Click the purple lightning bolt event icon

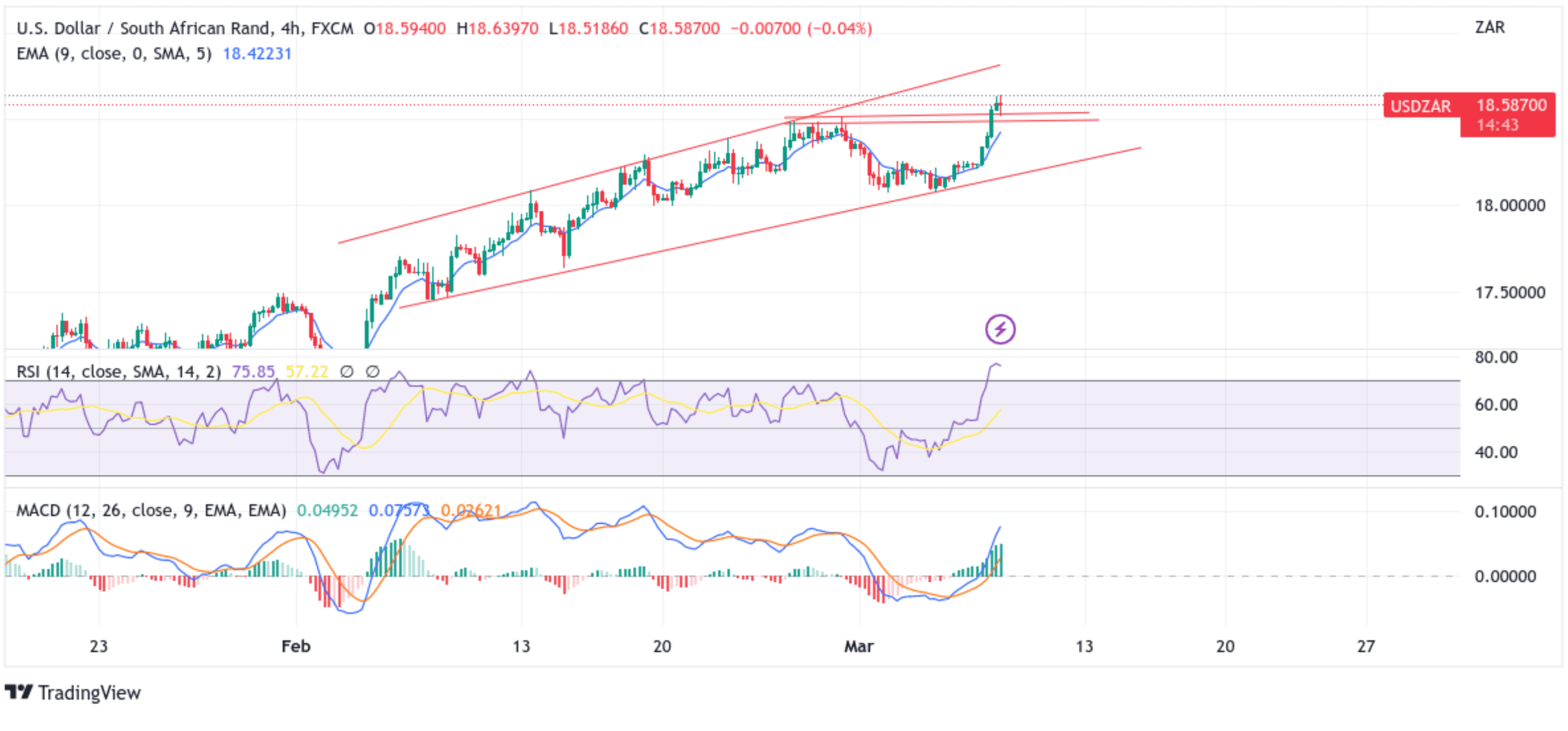999,329
